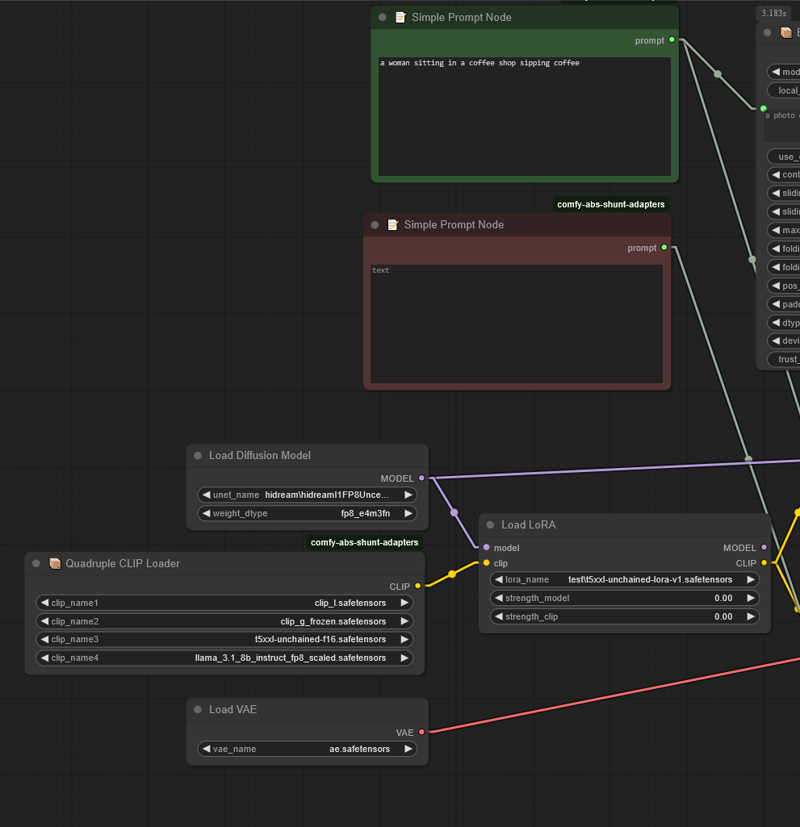Click the Quadruple CLIP Loader title
The height and width of the screenshot is (827, 800).
(x=122, y=563)
